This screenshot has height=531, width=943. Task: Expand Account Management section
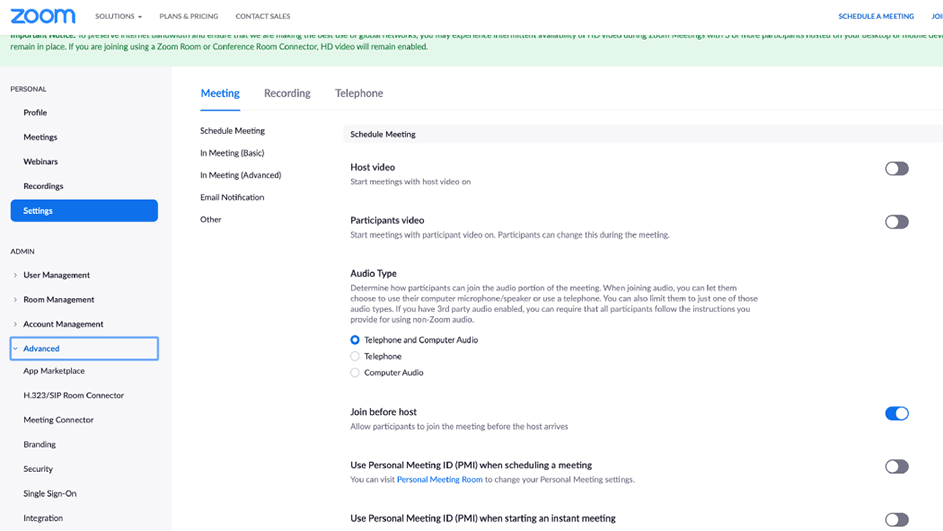[x=63, y=324]
